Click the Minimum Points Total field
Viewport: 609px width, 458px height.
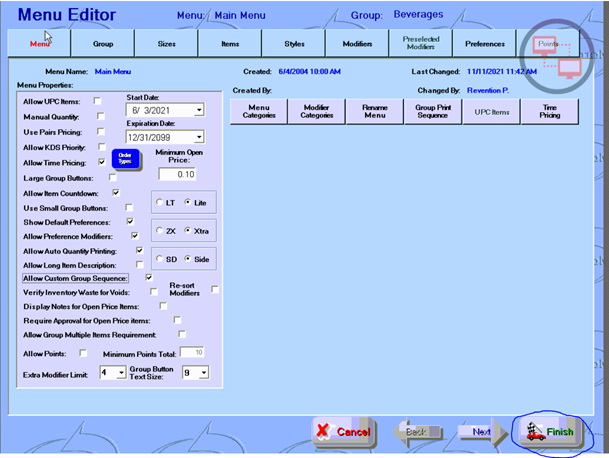pyautogui.click(x=192, y=352)
